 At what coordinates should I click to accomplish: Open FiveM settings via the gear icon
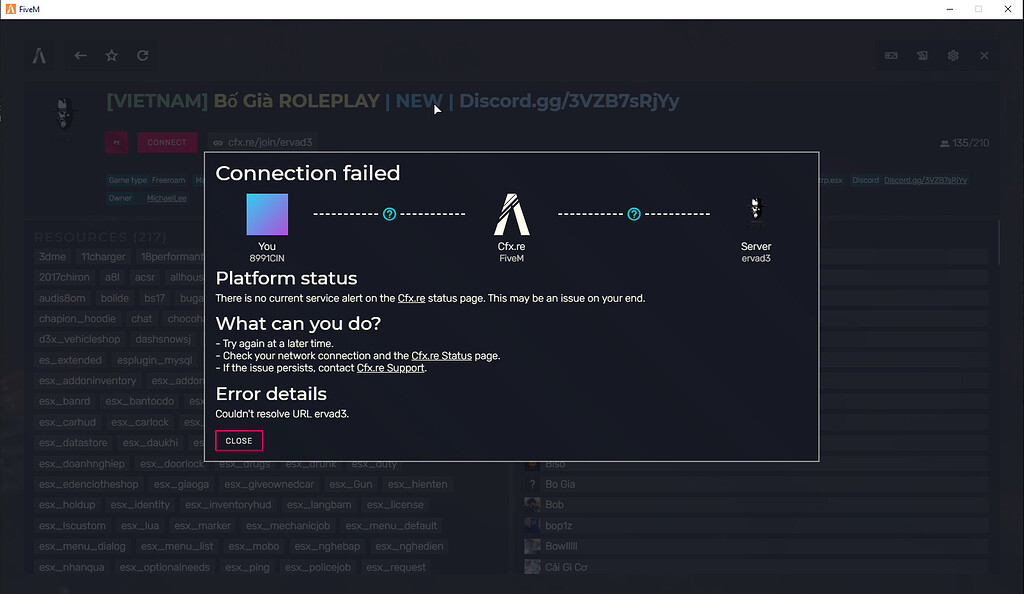coord(952,56)
